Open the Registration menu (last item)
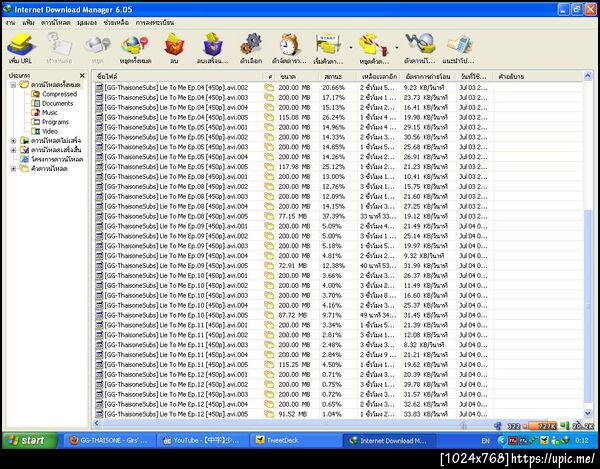Viewport: 600px width, 469px height. click(155, 23)
